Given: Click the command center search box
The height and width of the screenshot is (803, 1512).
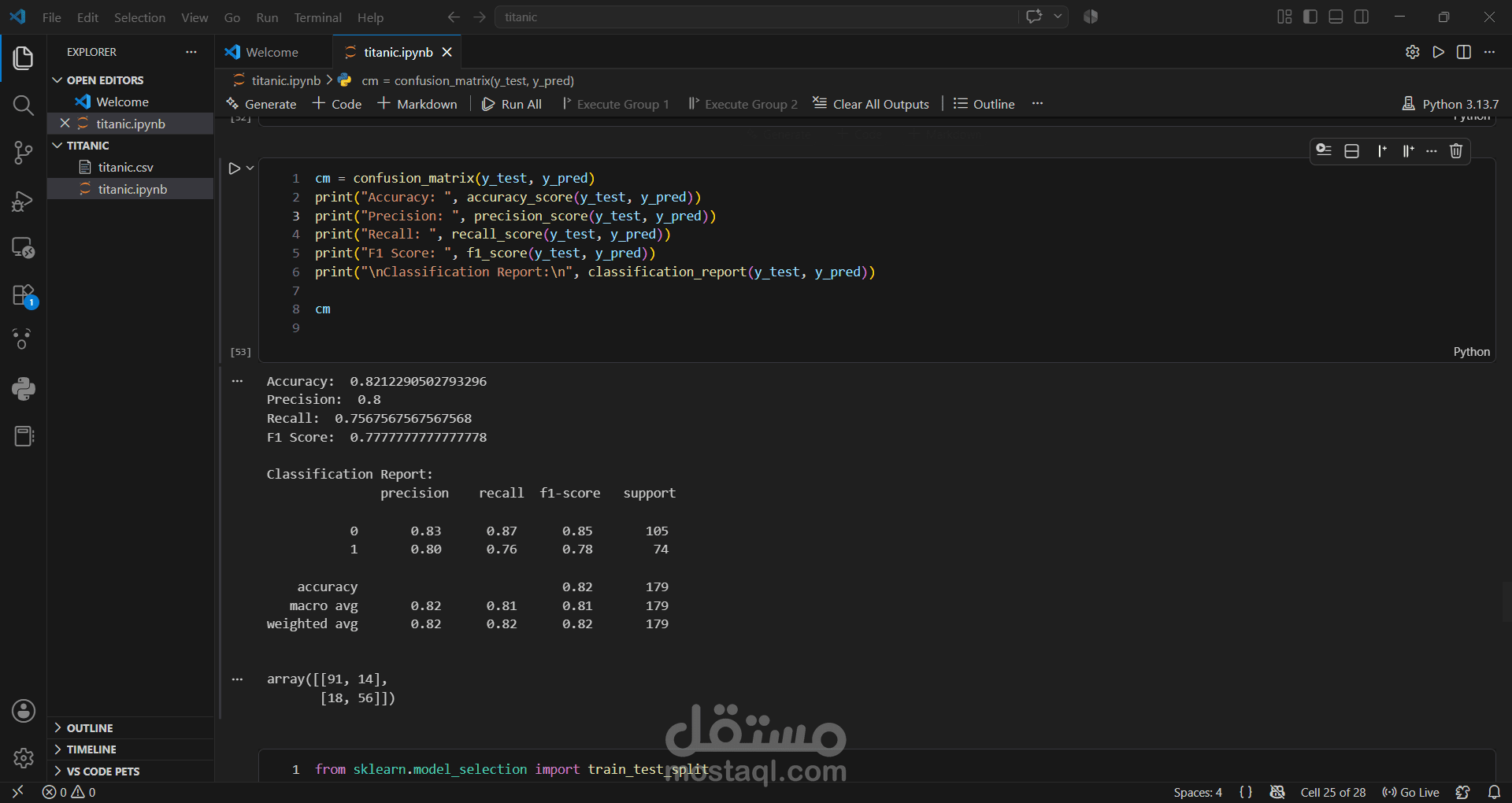Looking at the screenshot, I should point(756,17).
